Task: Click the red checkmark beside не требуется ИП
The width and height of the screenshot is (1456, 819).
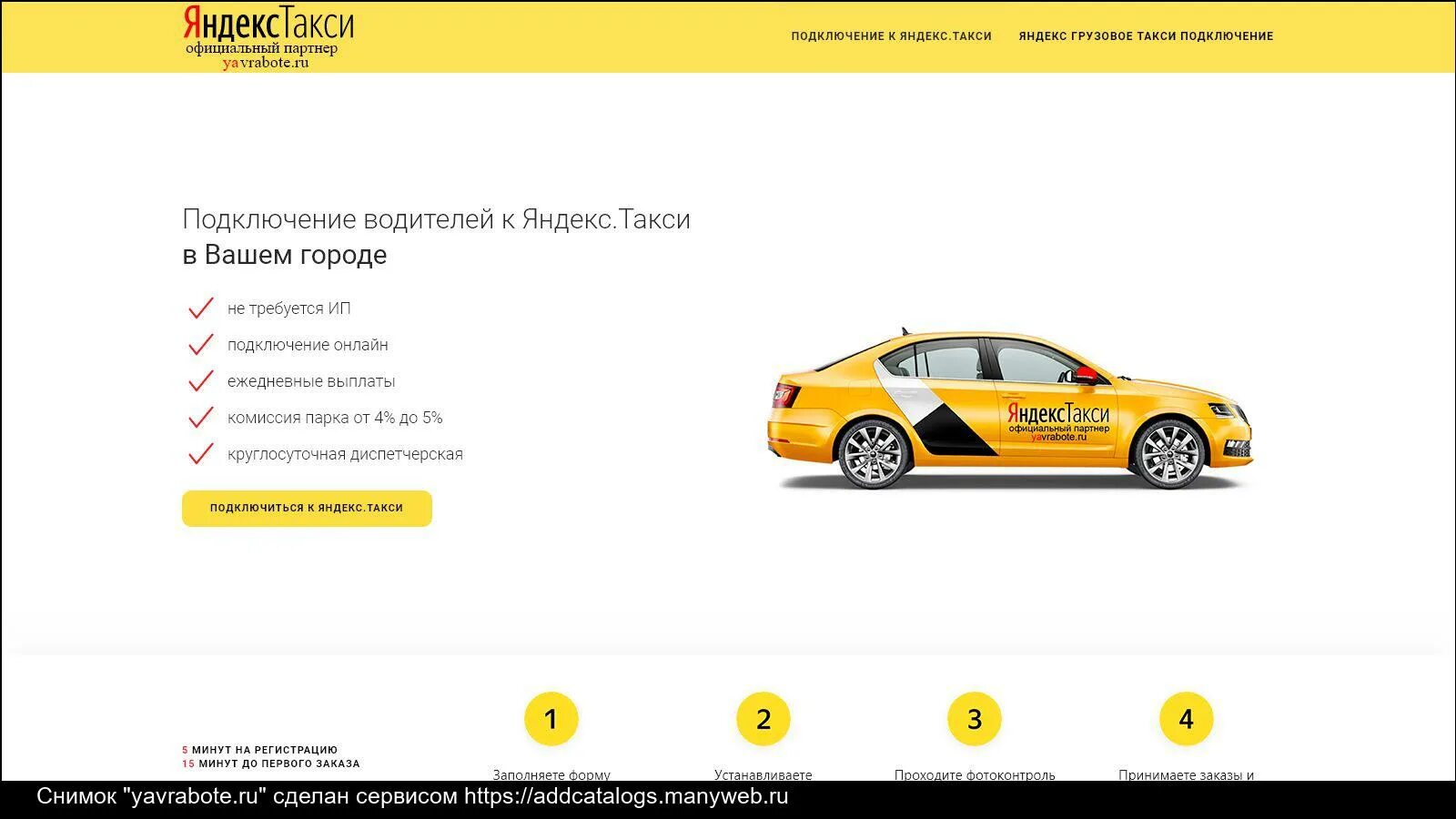Action: (200, 308)
